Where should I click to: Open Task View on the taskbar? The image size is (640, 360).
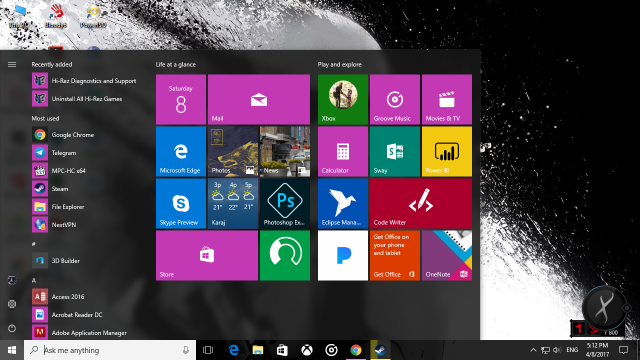[208, 350]
